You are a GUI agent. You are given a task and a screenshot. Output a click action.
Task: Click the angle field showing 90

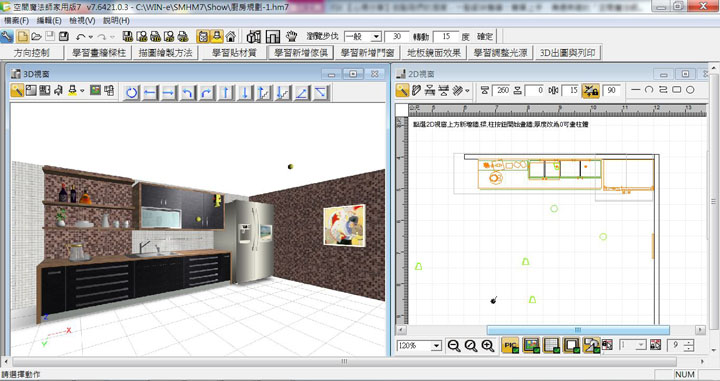(611, 90)
